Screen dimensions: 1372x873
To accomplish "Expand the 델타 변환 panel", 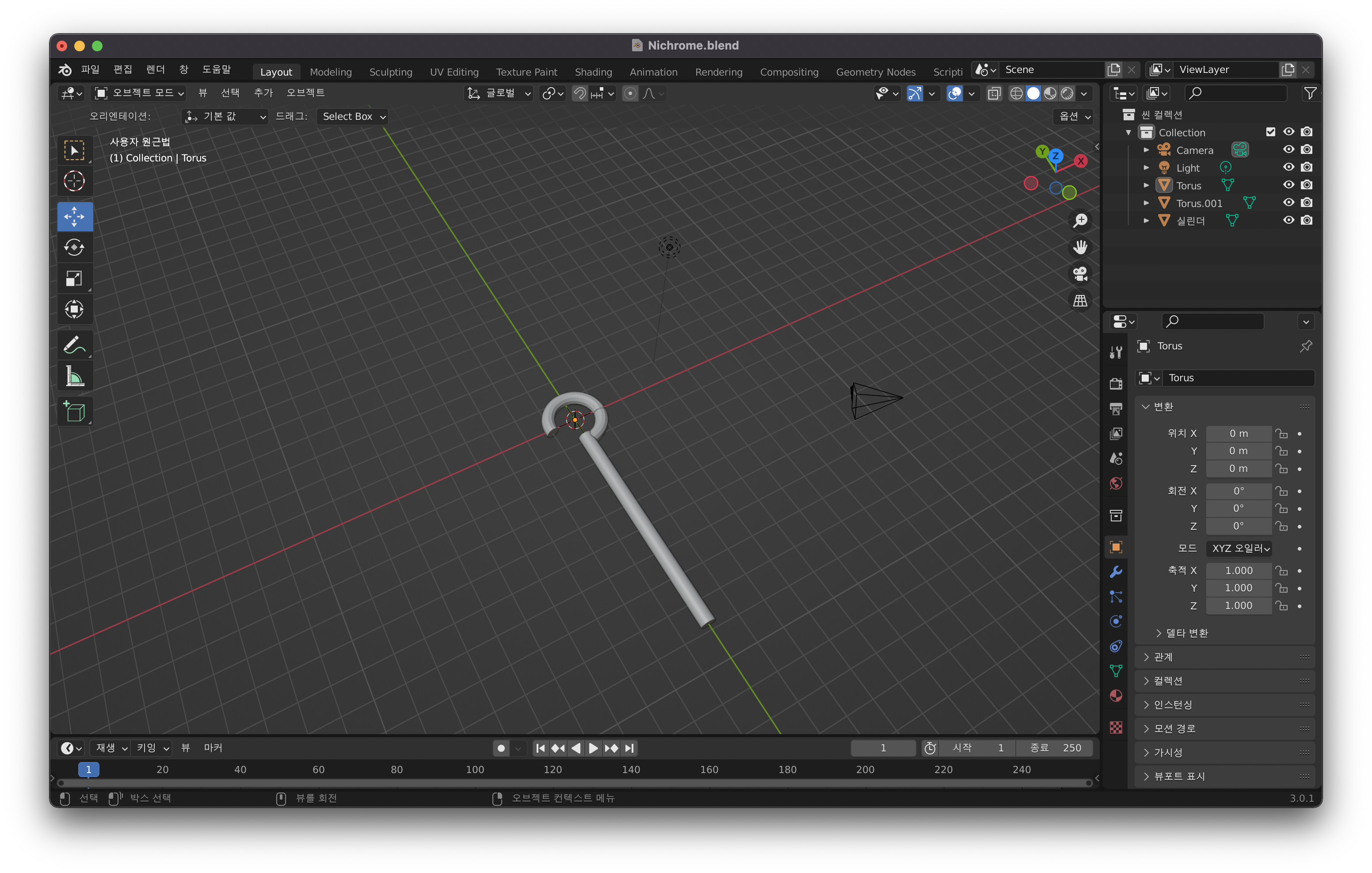I will pyautogui.click(x=1186, y=633).
